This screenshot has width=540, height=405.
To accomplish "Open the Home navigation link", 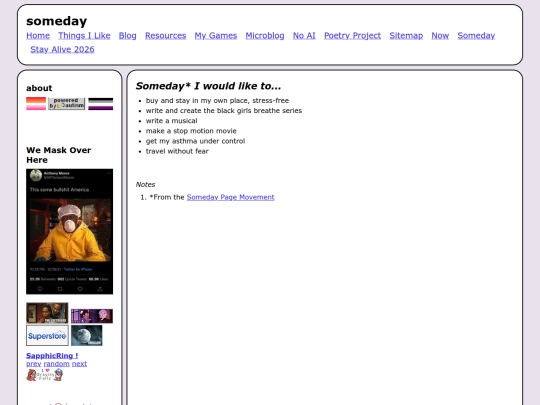I will pos(38,35).
